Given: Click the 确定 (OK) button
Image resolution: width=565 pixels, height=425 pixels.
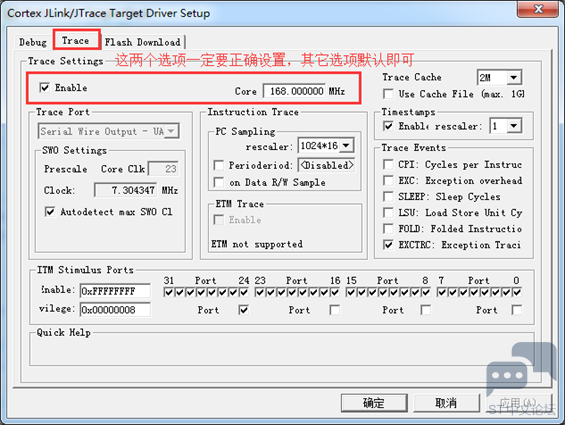Looking at the screenshot, I should click(x=374, y=403).
